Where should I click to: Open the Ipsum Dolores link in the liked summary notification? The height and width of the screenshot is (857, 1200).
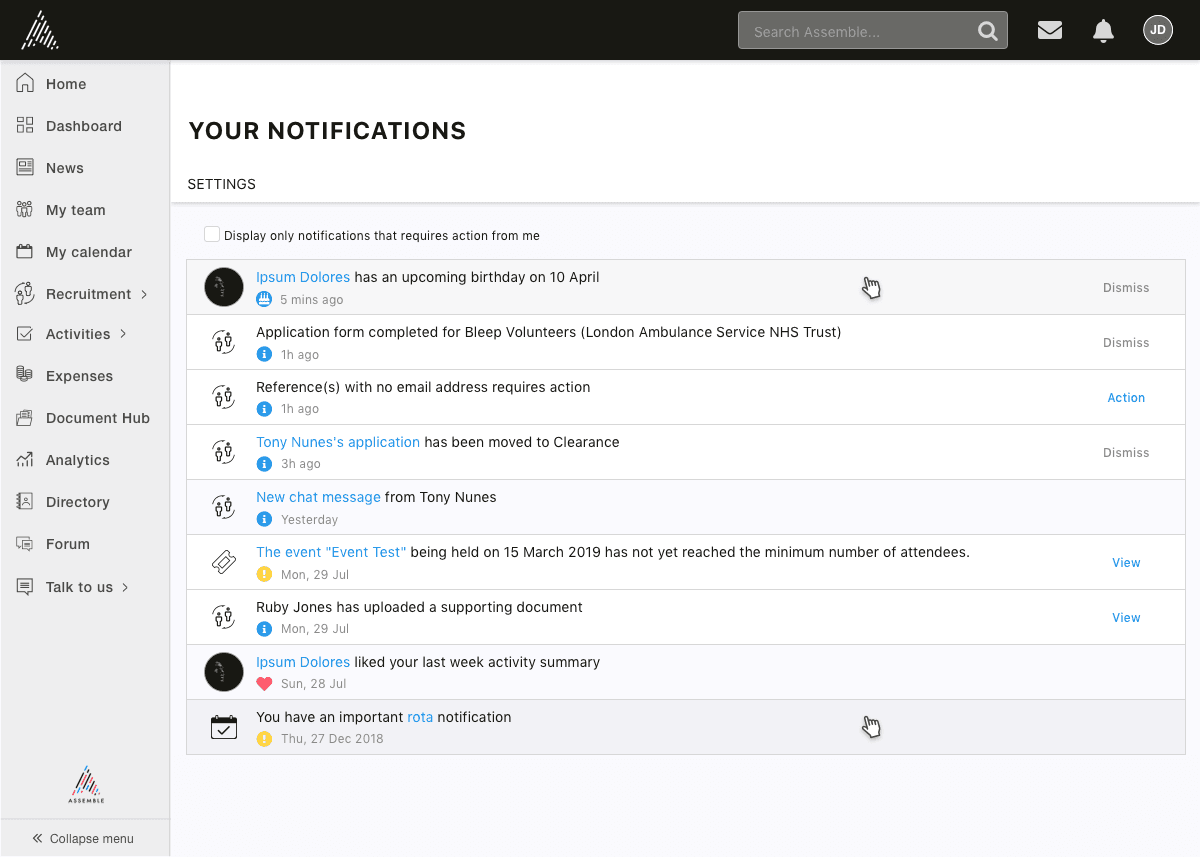click(303, 662)
